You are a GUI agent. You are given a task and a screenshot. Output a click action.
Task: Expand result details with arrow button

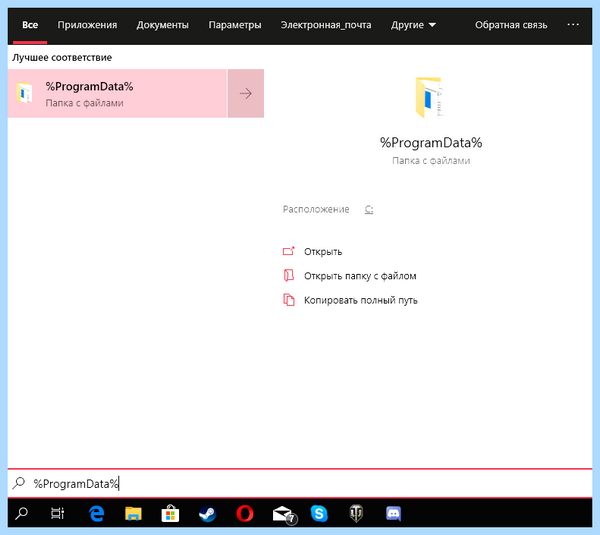pos(246,93)
